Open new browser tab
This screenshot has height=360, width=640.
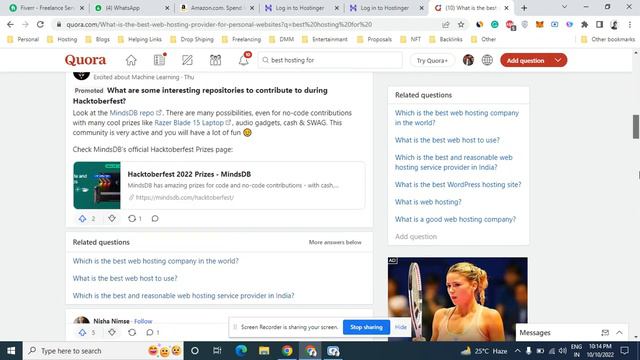click(x=524, y=8)
